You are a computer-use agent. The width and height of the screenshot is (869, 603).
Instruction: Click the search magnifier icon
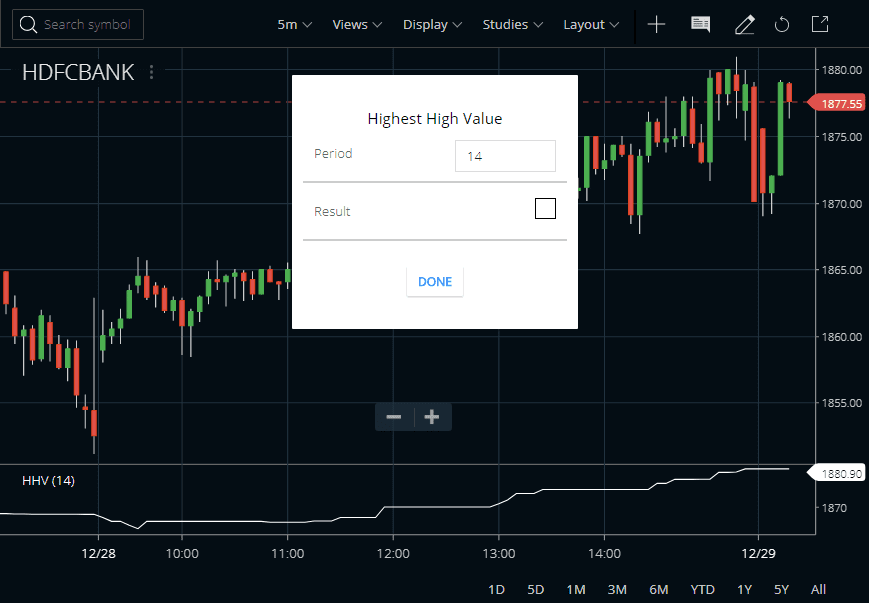pos(27,24)
